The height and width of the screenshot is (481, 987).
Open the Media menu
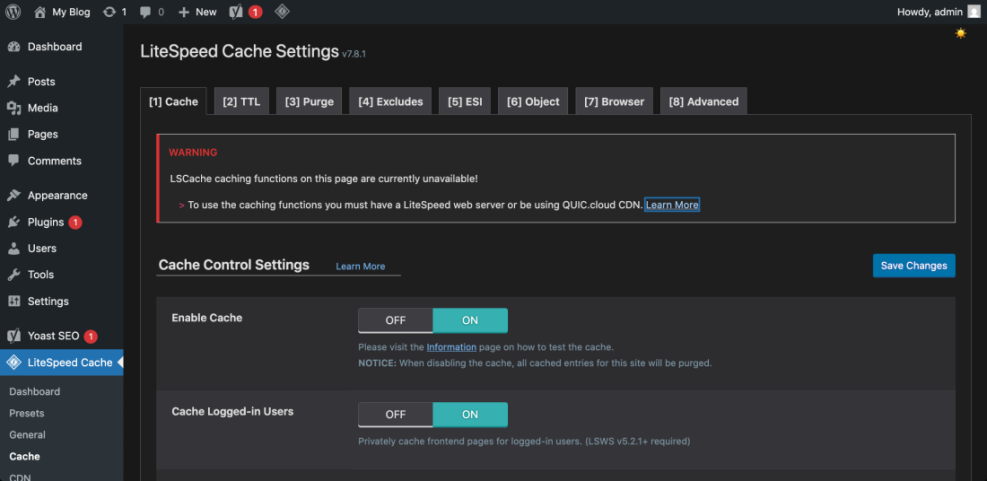coord(43,108)
